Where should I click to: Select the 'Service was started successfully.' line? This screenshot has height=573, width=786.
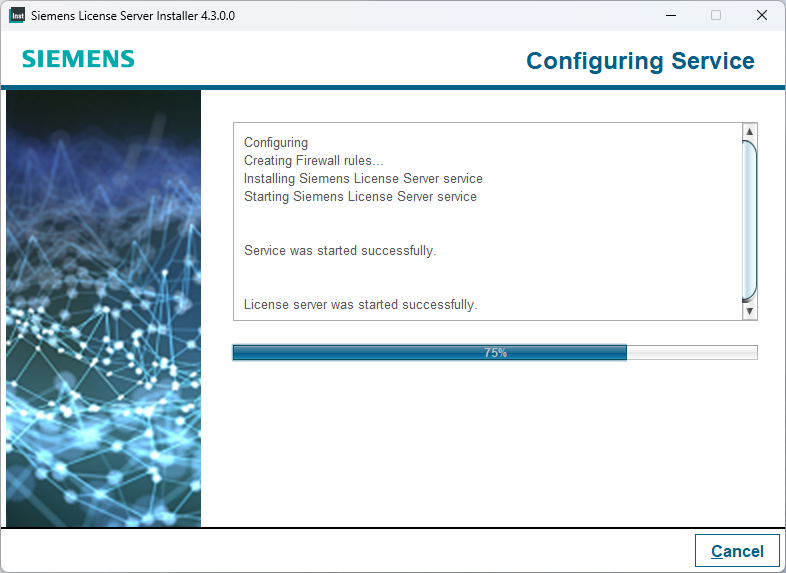[340, 251]
